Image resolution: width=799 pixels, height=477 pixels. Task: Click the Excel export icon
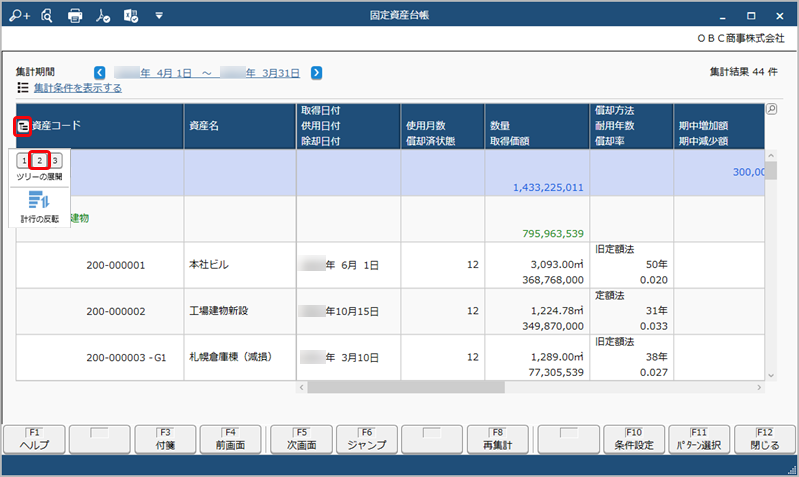[131, 16]
